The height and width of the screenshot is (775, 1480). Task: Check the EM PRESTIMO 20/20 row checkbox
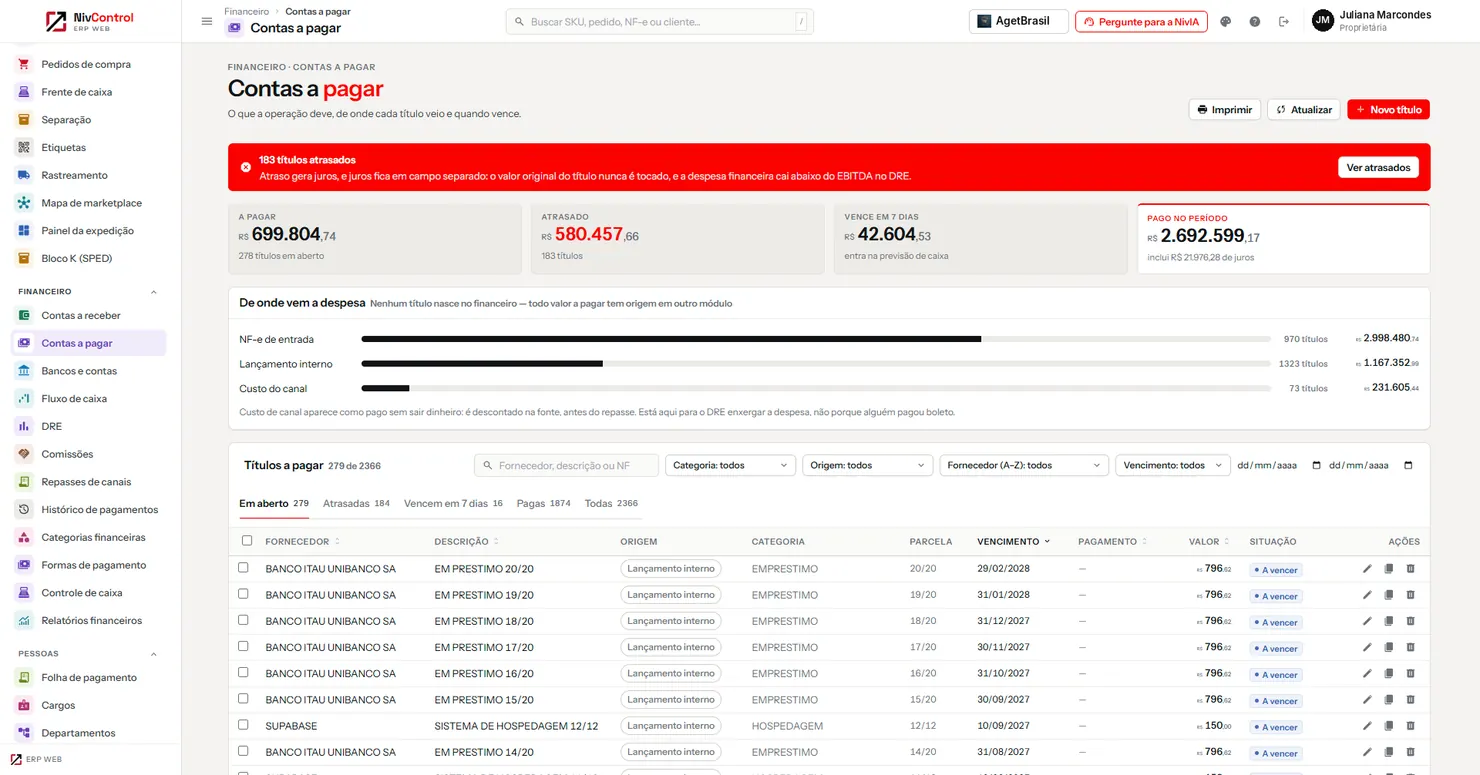tap(243, 568)
